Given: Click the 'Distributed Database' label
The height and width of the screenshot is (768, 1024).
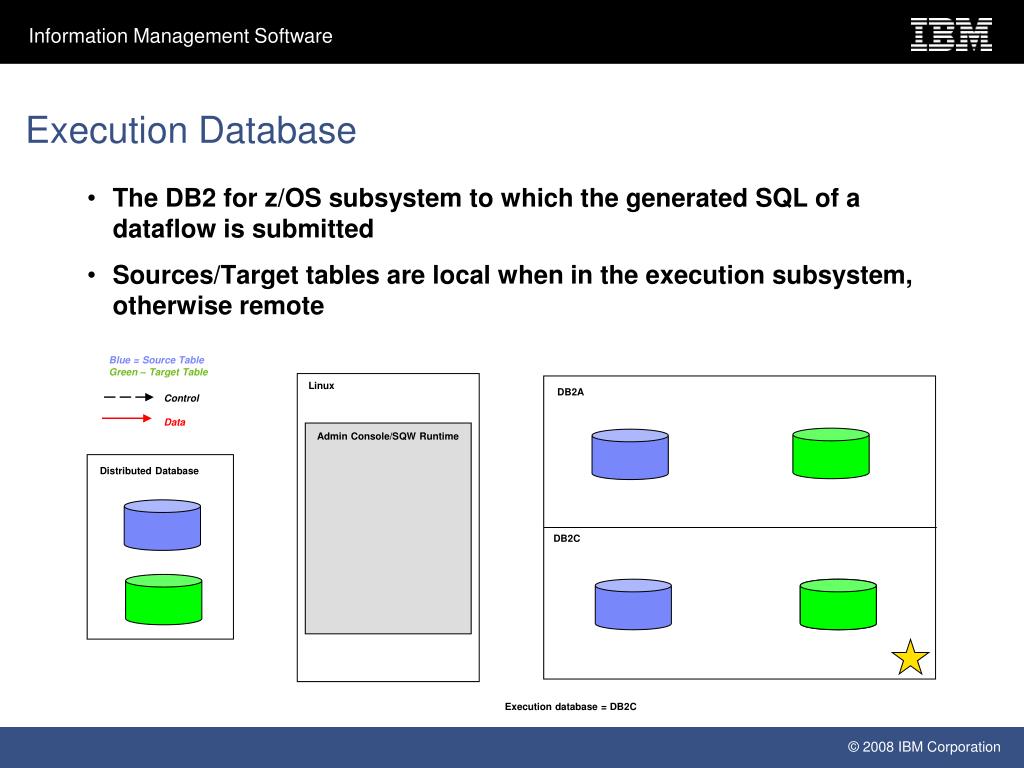Looking at the screenshot, I should tap(149, 471).
